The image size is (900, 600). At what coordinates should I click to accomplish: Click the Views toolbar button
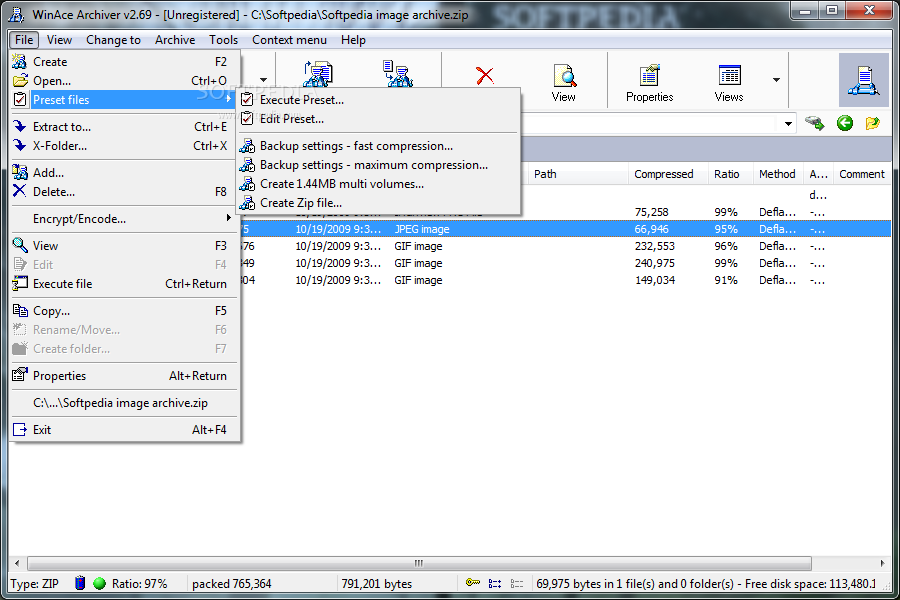pyautogui.click(x=729, y=82)
